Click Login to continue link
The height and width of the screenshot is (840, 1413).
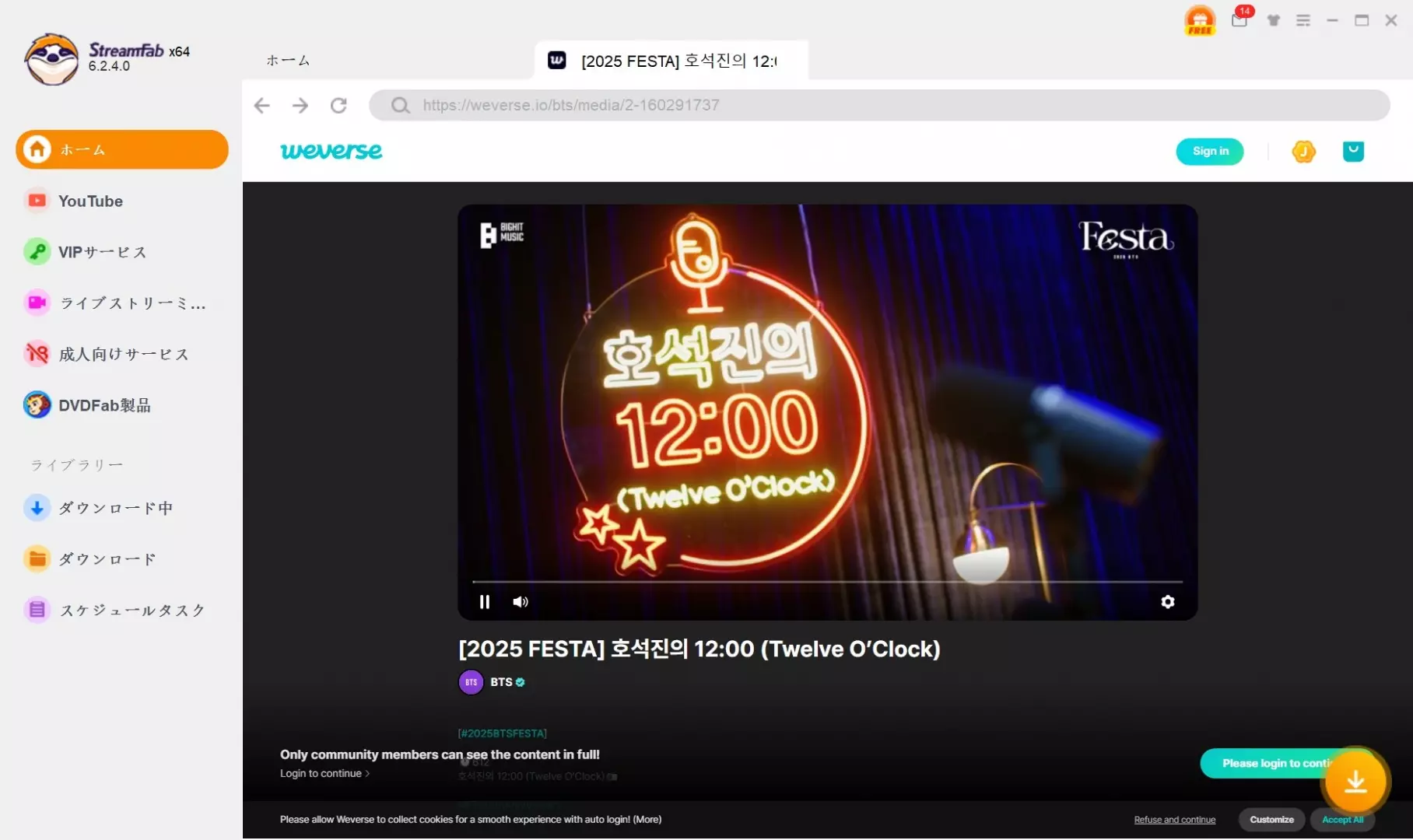pos(324,773)
